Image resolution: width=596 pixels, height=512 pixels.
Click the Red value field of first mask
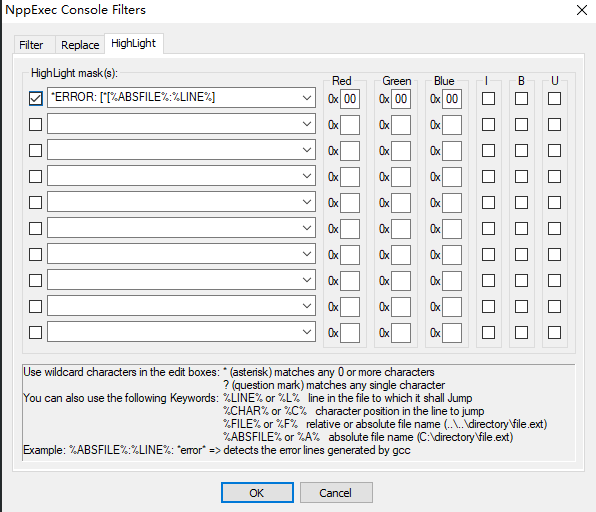coord(350,99)
